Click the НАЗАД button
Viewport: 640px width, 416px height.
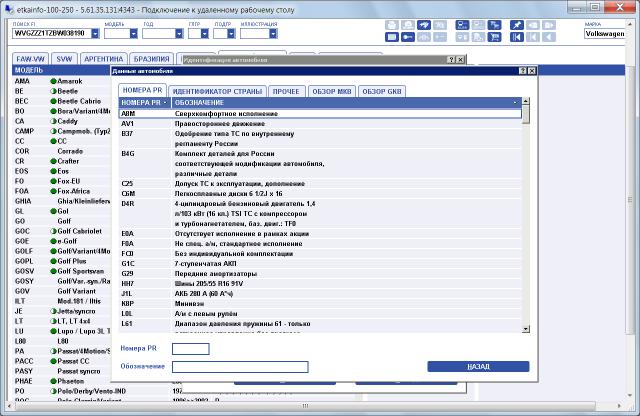point(478,367)
